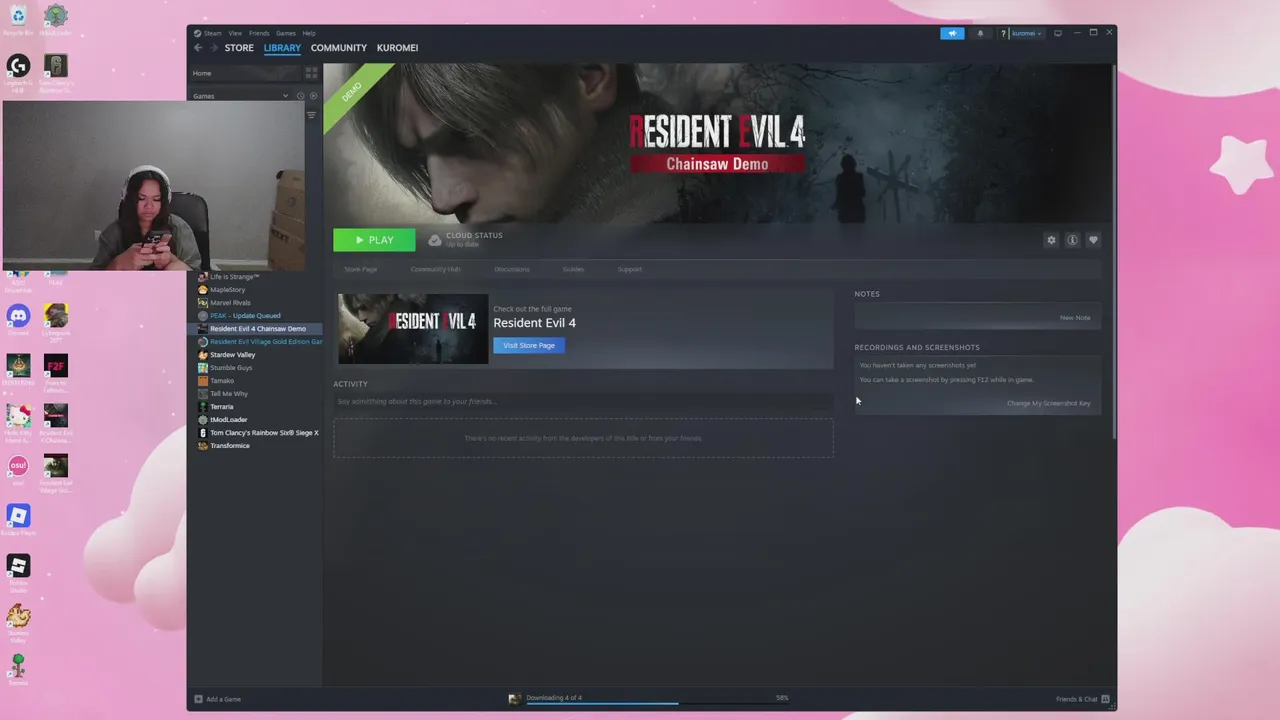Open the Steam menu
Viewport: 1280px width, 720px height.
[213, 33]
